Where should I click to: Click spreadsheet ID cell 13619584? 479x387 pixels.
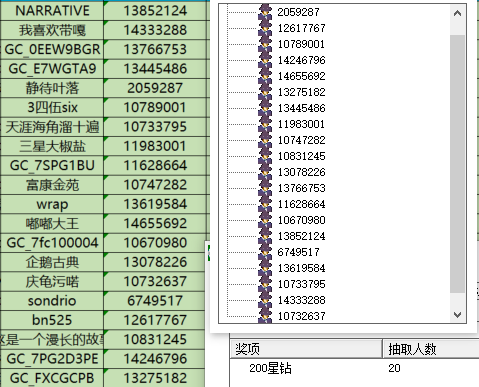click(x=155, y=204)
